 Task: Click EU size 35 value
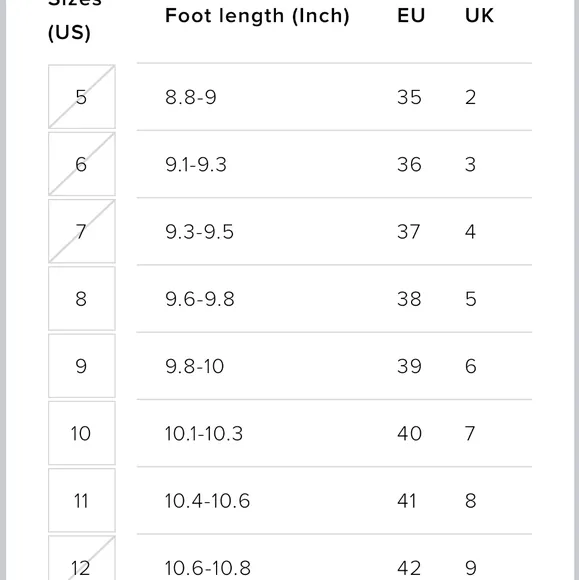click(409, 97)
